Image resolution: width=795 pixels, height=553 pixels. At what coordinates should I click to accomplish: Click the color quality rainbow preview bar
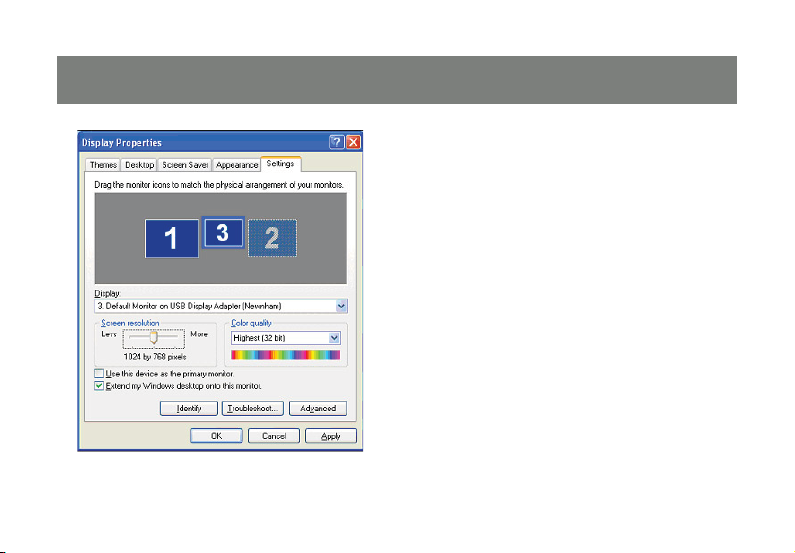point(285,355)
